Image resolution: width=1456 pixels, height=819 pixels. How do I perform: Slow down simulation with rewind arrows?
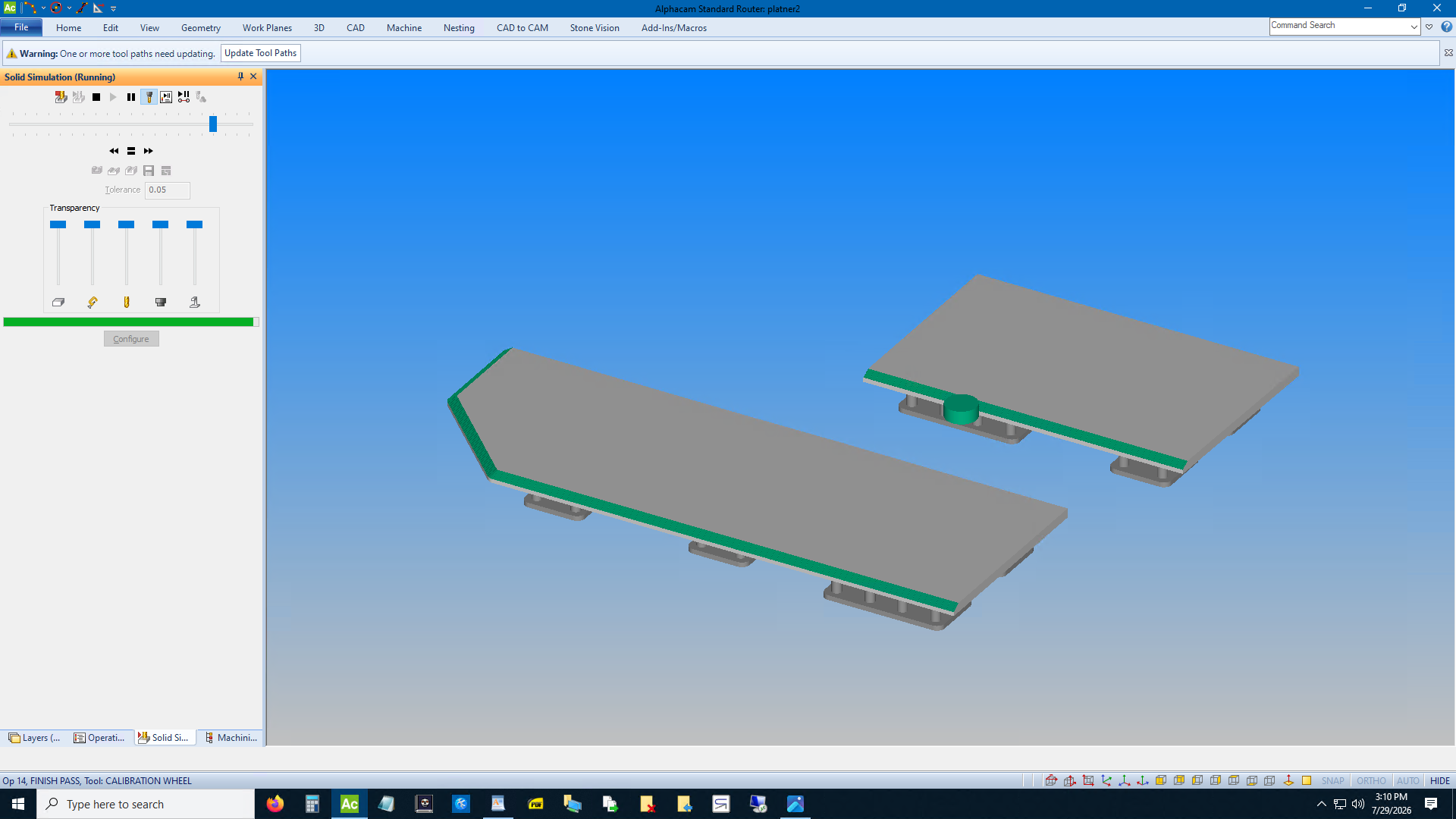coord(114,151)
